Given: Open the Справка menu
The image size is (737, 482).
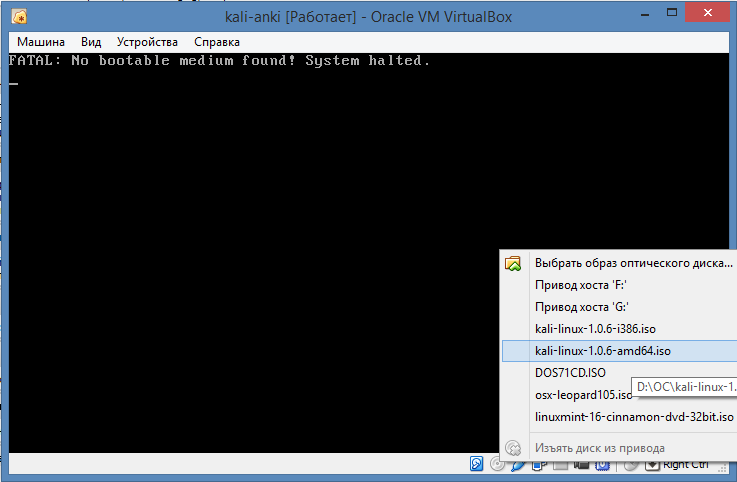Looking at the screenshot, I should (217, 42).
